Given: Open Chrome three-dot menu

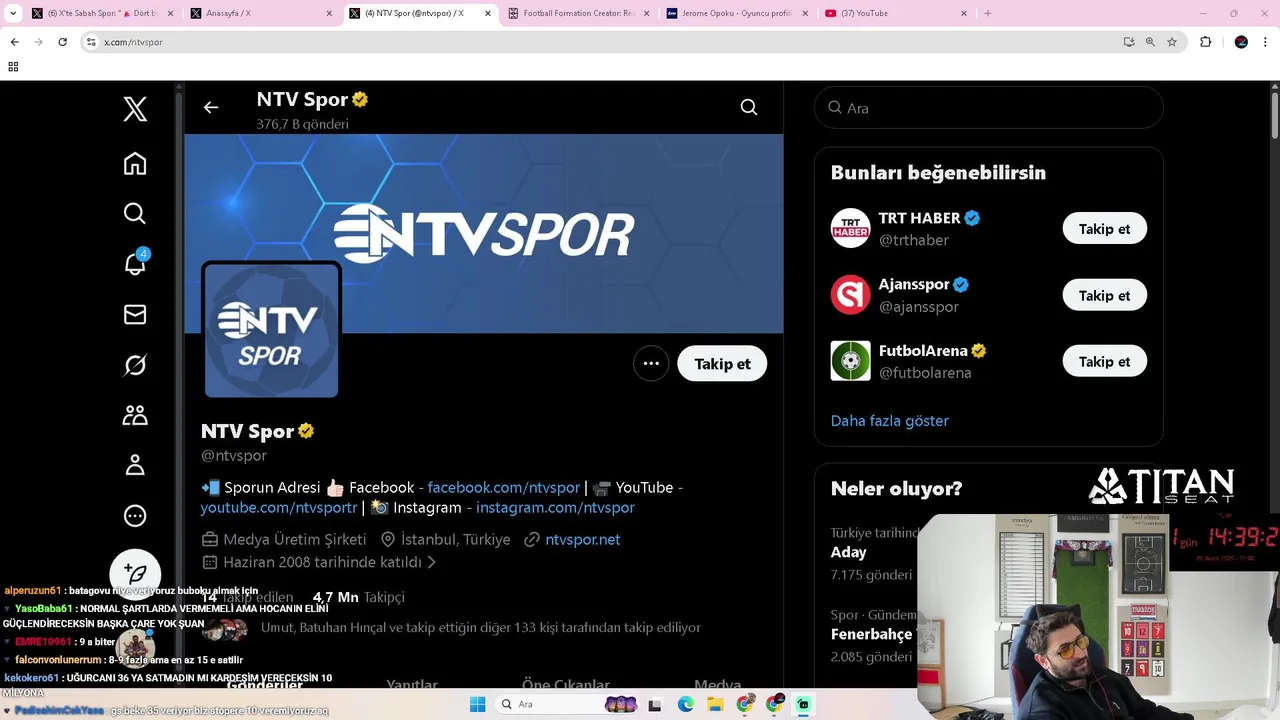Looking at the screenshot, I should point(1267,42).
